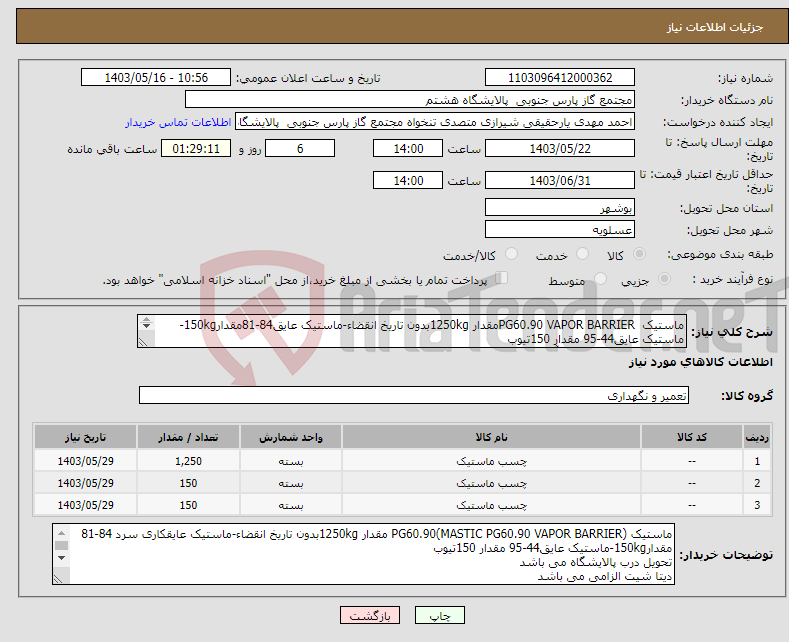Viewport: 789px width, 642px height.
Task: Click the ردیف column header
Action: point(757,437)
